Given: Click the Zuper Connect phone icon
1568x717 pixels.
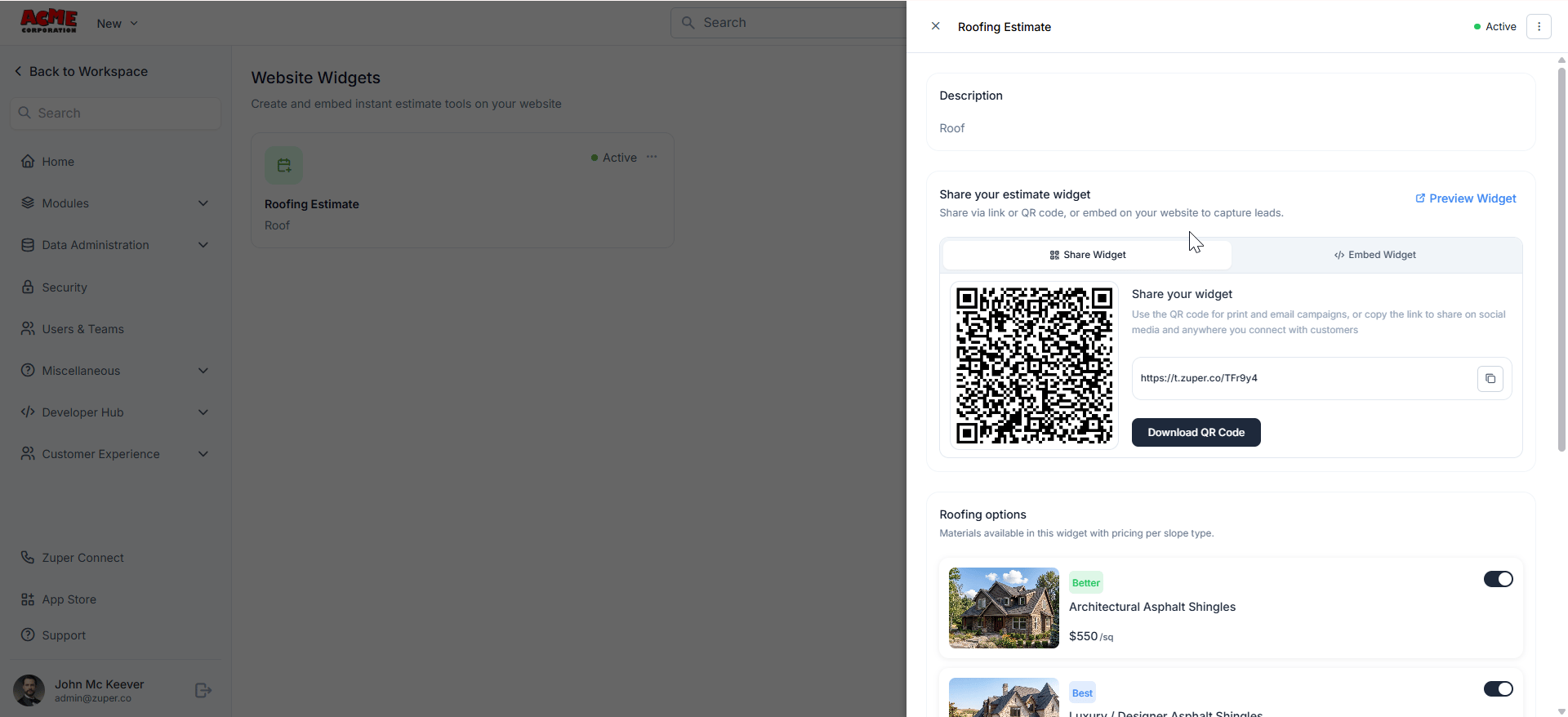Looking at the screenshot, I should click(28, 557).
